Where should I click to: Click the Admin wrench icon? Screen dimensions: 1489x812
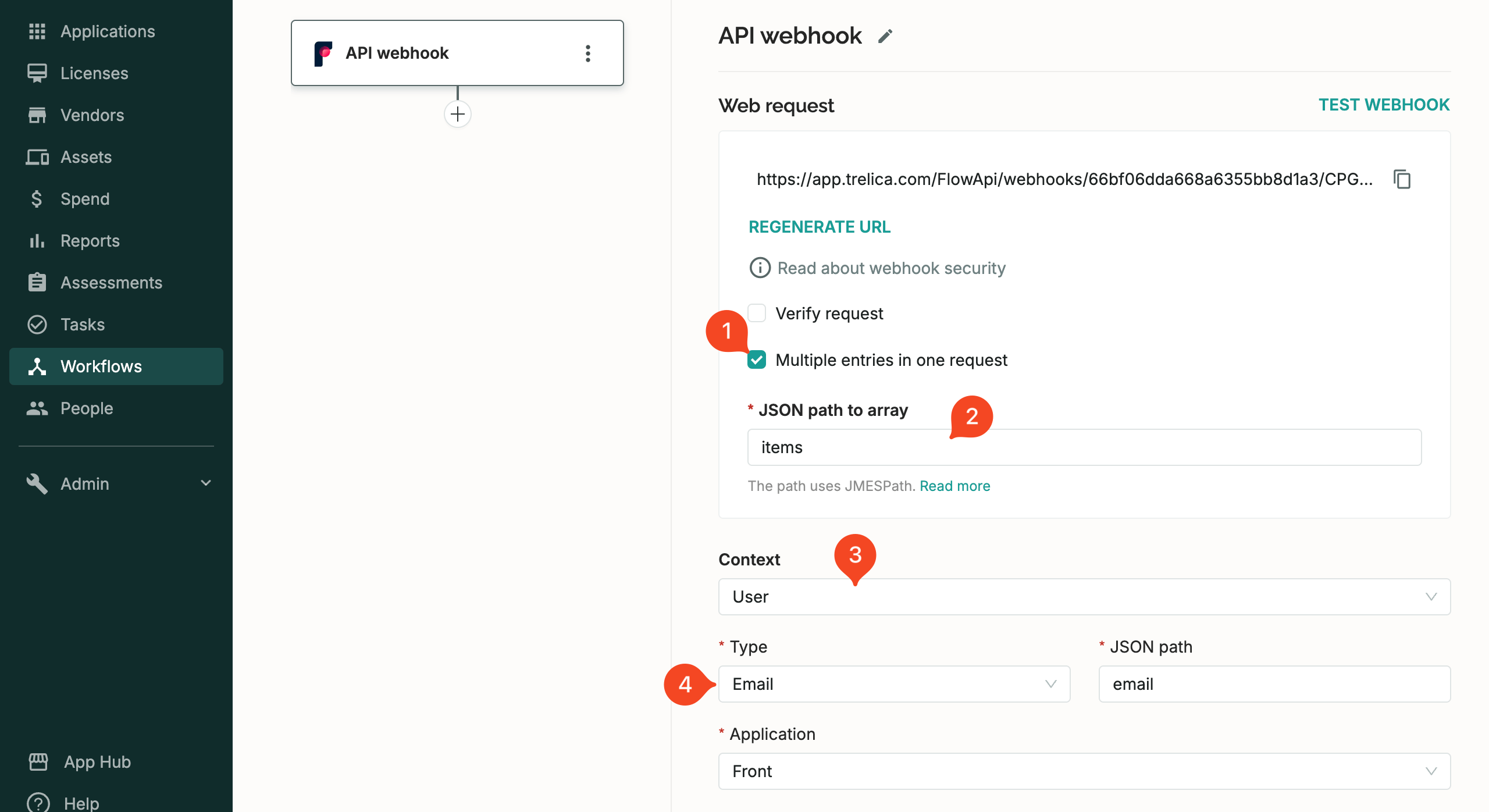(37, 484)
